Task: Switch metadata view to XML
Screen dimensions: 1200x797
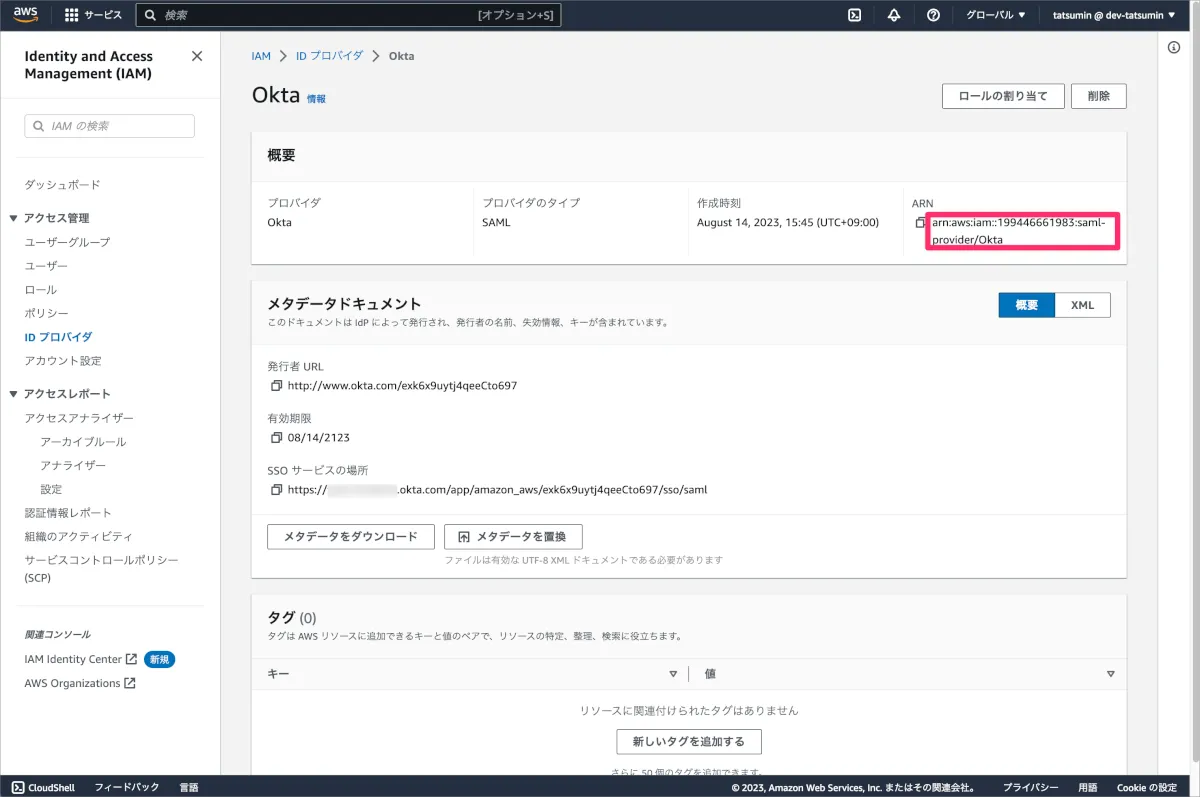Action: (x=1082, y=305)
